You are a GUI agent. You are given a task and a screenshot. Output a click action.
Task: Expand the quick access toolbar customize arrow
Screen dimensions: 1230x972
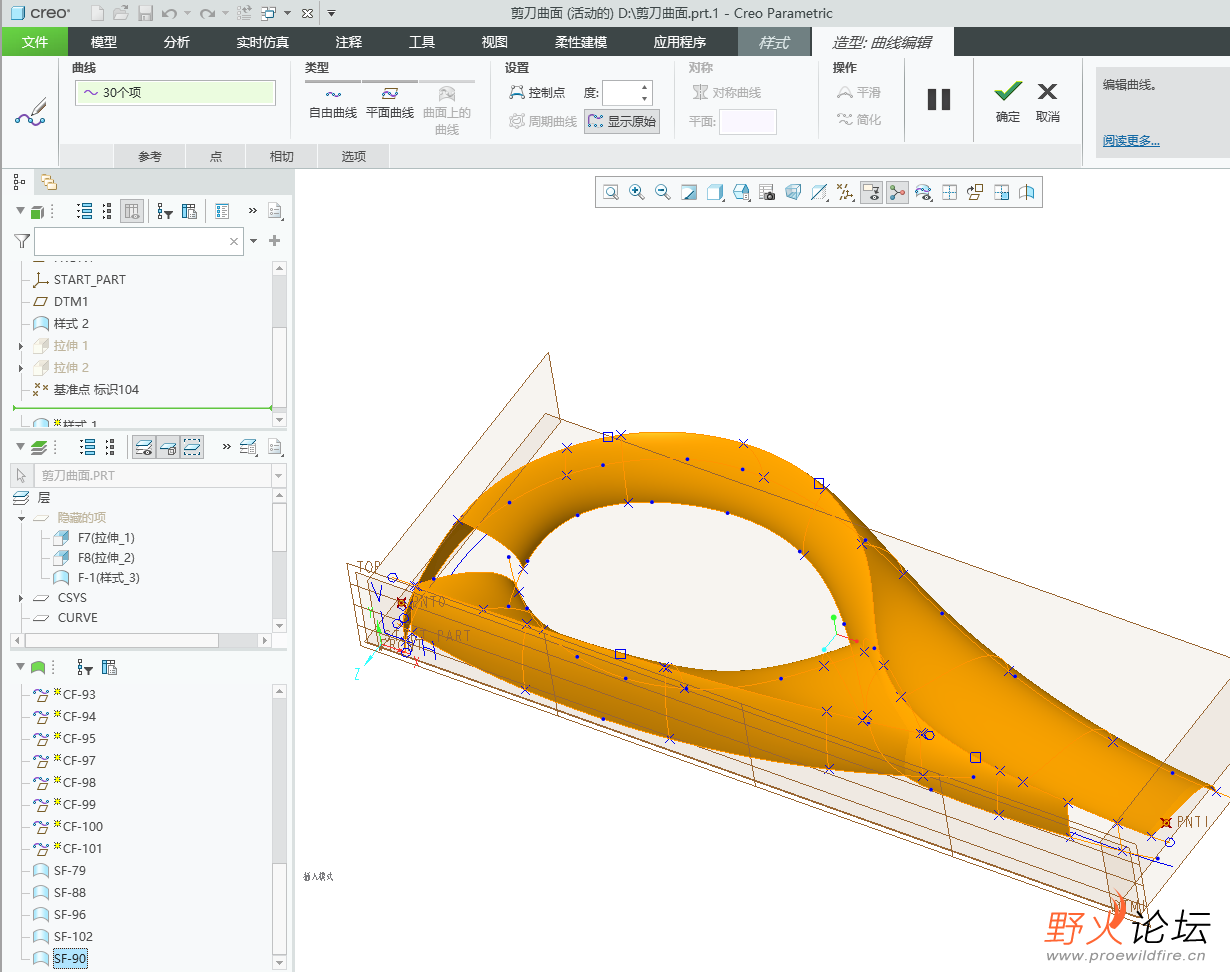click(331, 14)
